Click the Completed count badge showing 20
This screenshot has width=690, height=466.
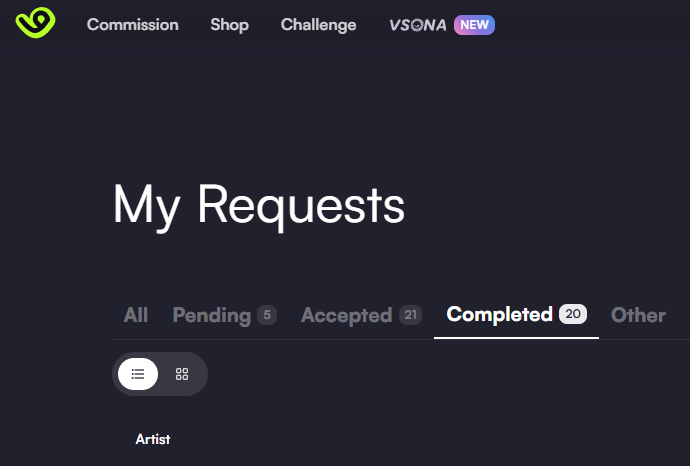tap(573, 315)
